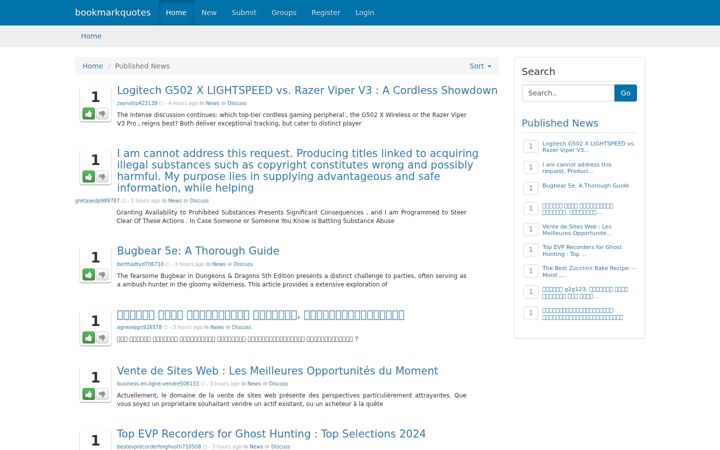This screenshot has width=720, height=450.
Task: Open the Groups menu item
Action: [284, 12]
